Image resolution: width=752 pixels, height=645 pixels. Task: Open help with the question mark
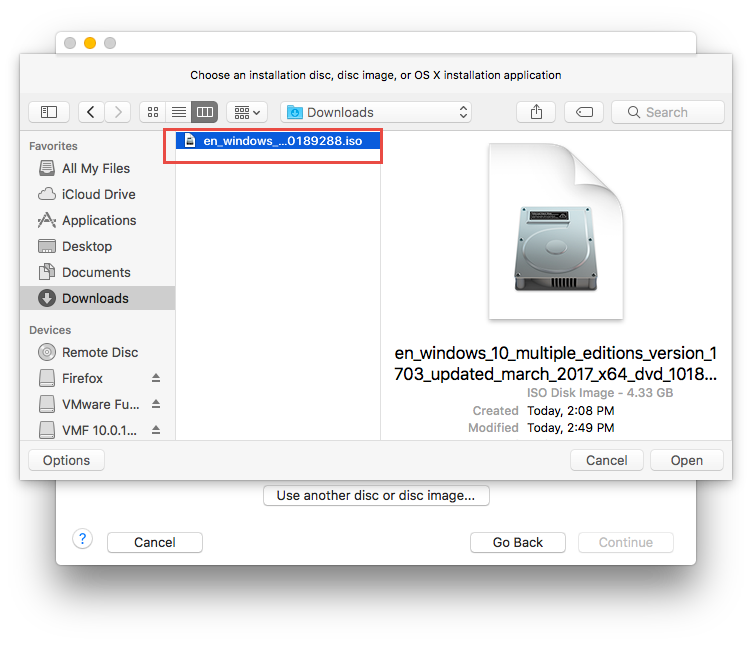click(x=82, y=539)
